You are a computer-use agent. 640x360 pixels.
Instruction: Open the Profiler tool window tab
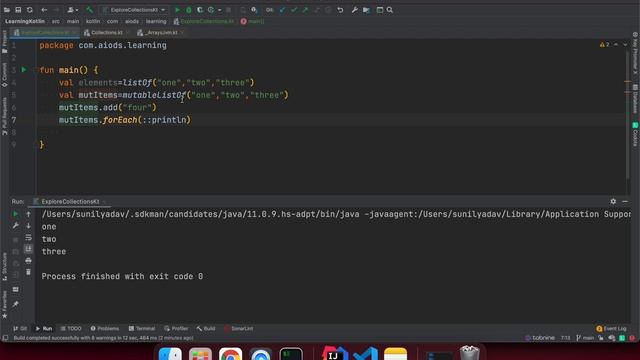(x=176, y=329)
